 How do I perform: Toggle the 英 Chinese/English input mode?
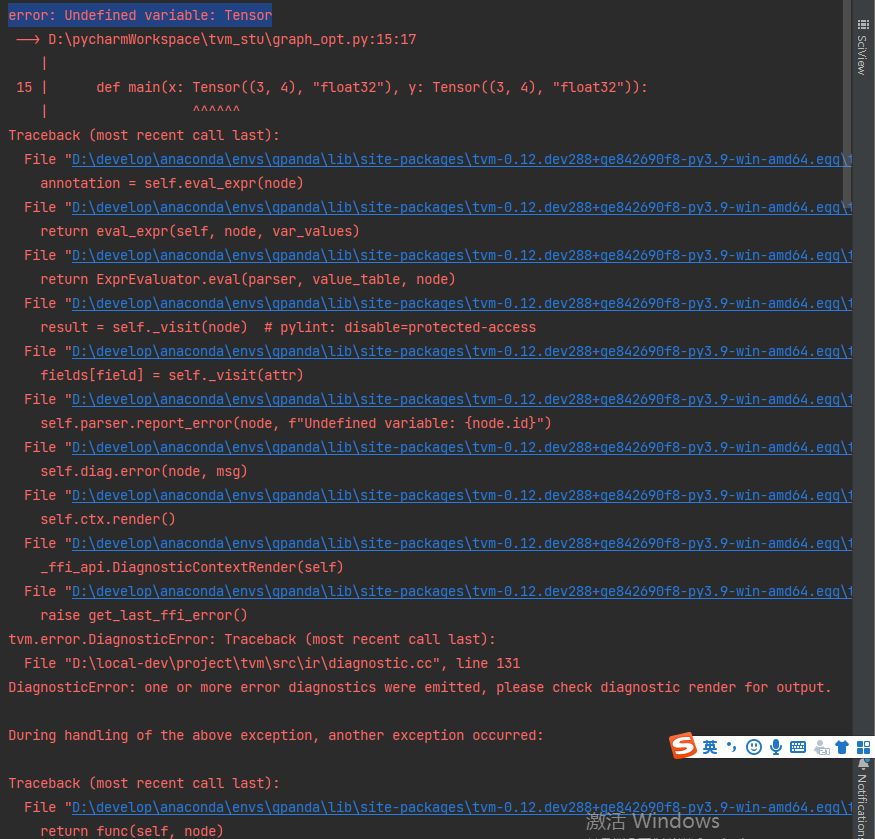pyautogui.click(x=709, y=747)
